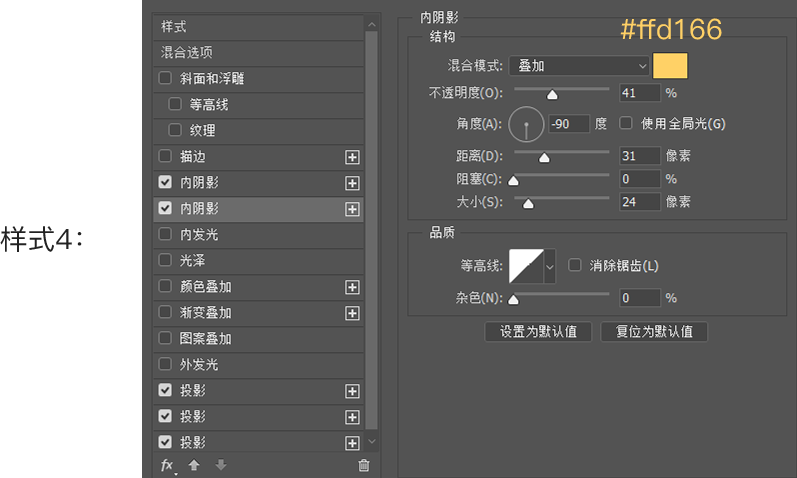The height and width of the screenshot is (478, 797).
Task: Click the 大小 slider handle
Action: point(529,204)
